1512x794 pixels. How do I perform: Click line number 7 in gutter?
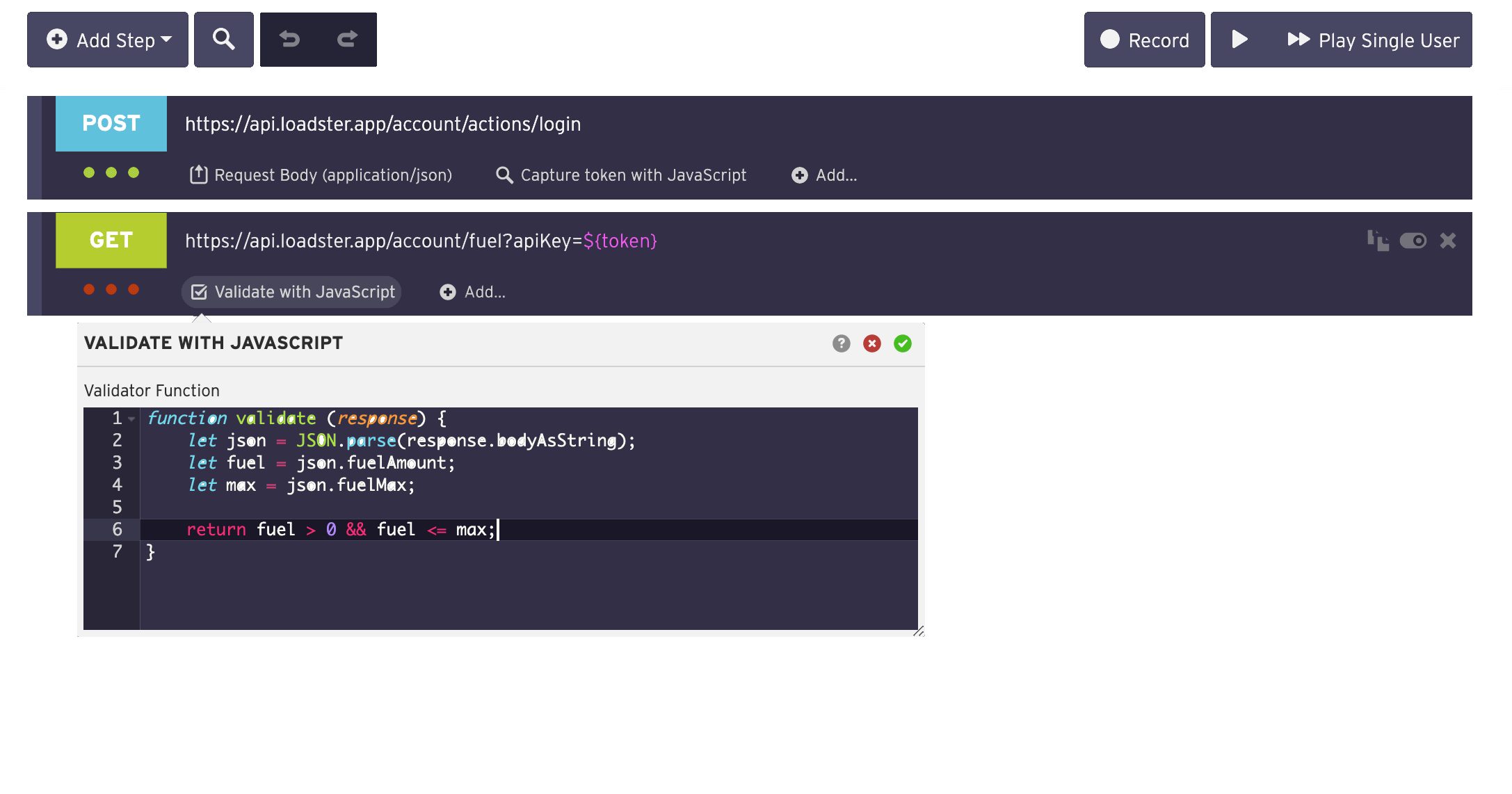click(x=117, y=551)
